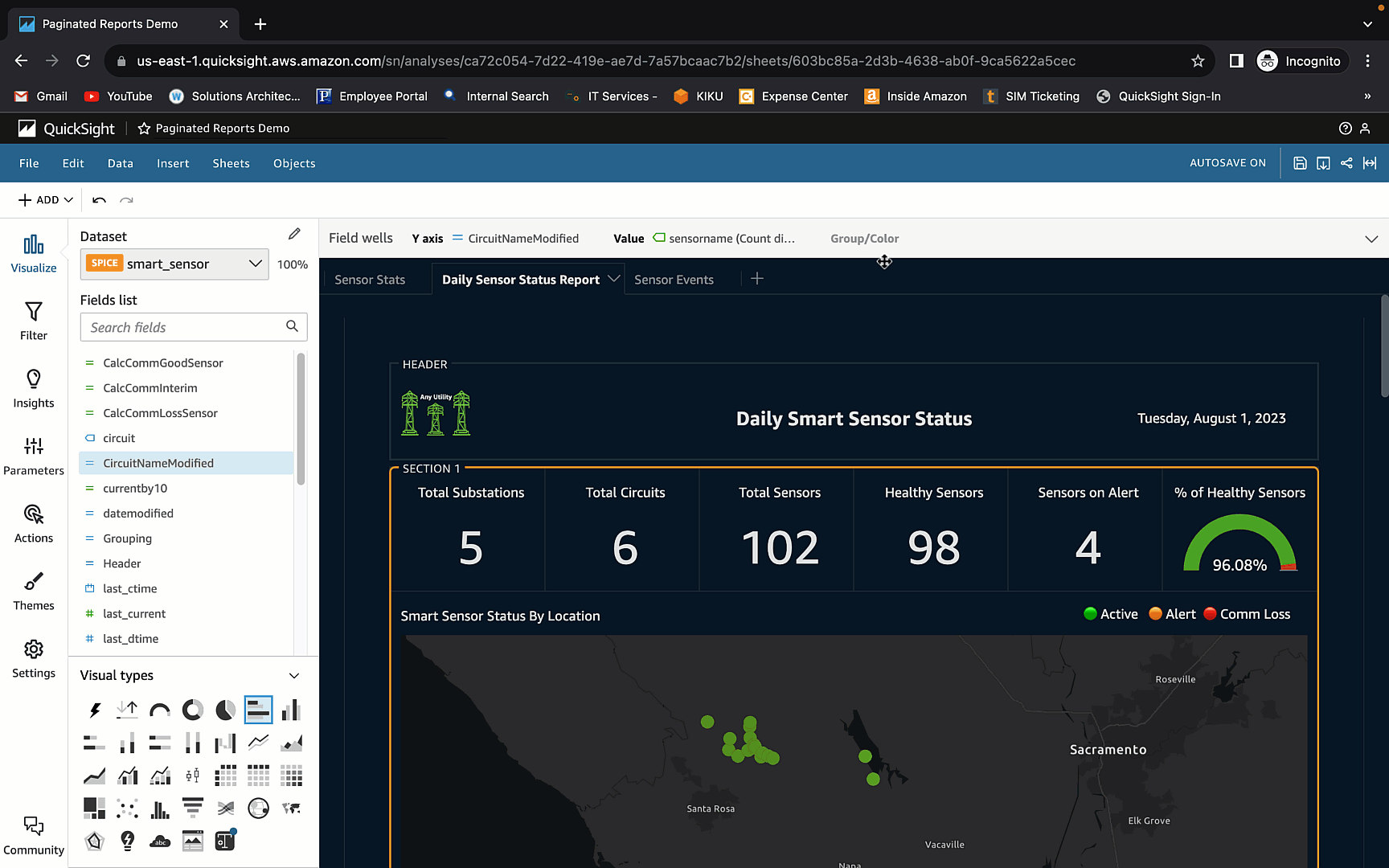Collapse the Visual types section
The image size is (1389, 868).
(293, 675)
